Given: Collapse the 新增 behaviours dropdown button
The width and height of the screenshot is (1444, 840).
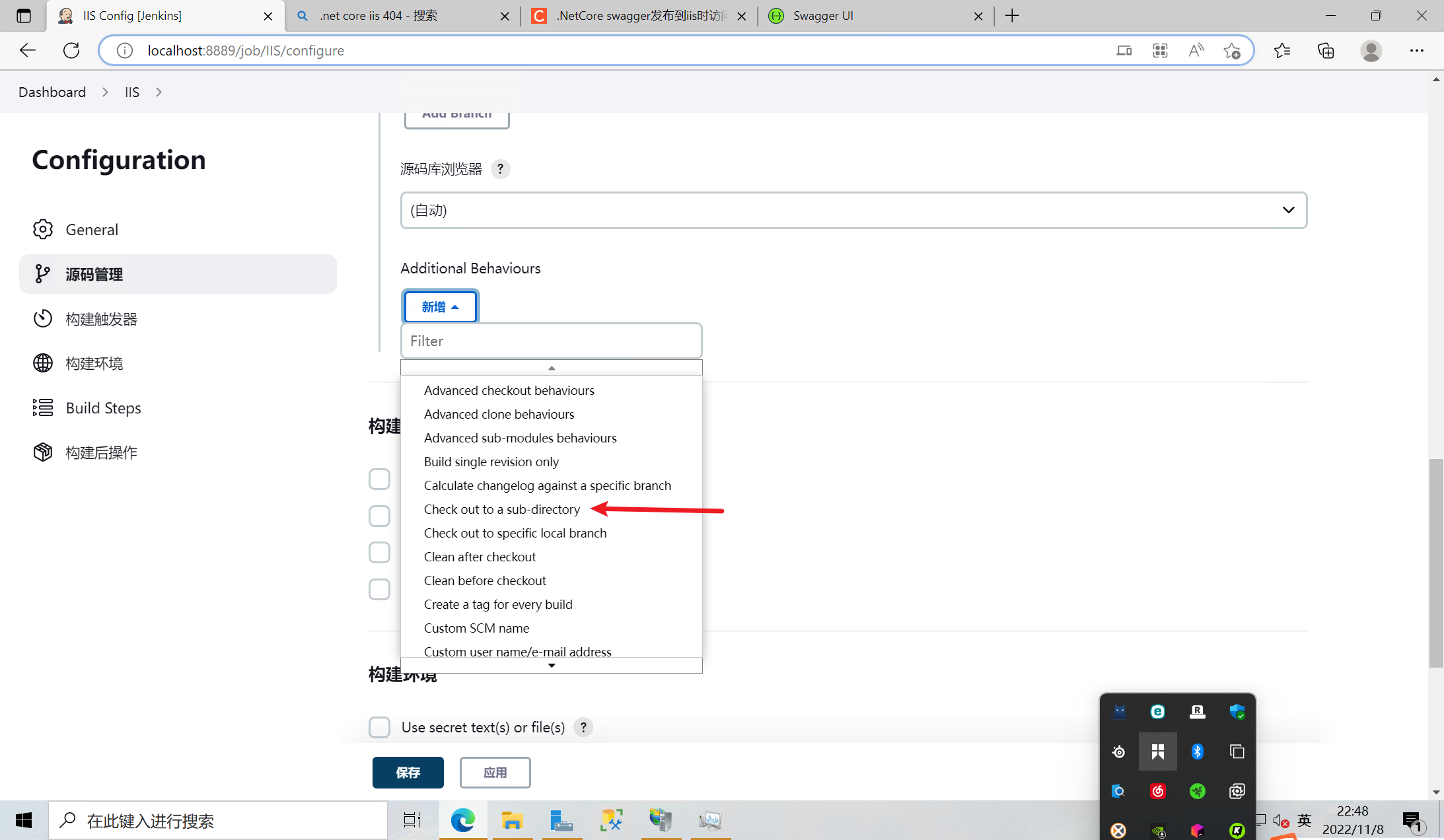Looking at the screenshot, I should [440, 306].
